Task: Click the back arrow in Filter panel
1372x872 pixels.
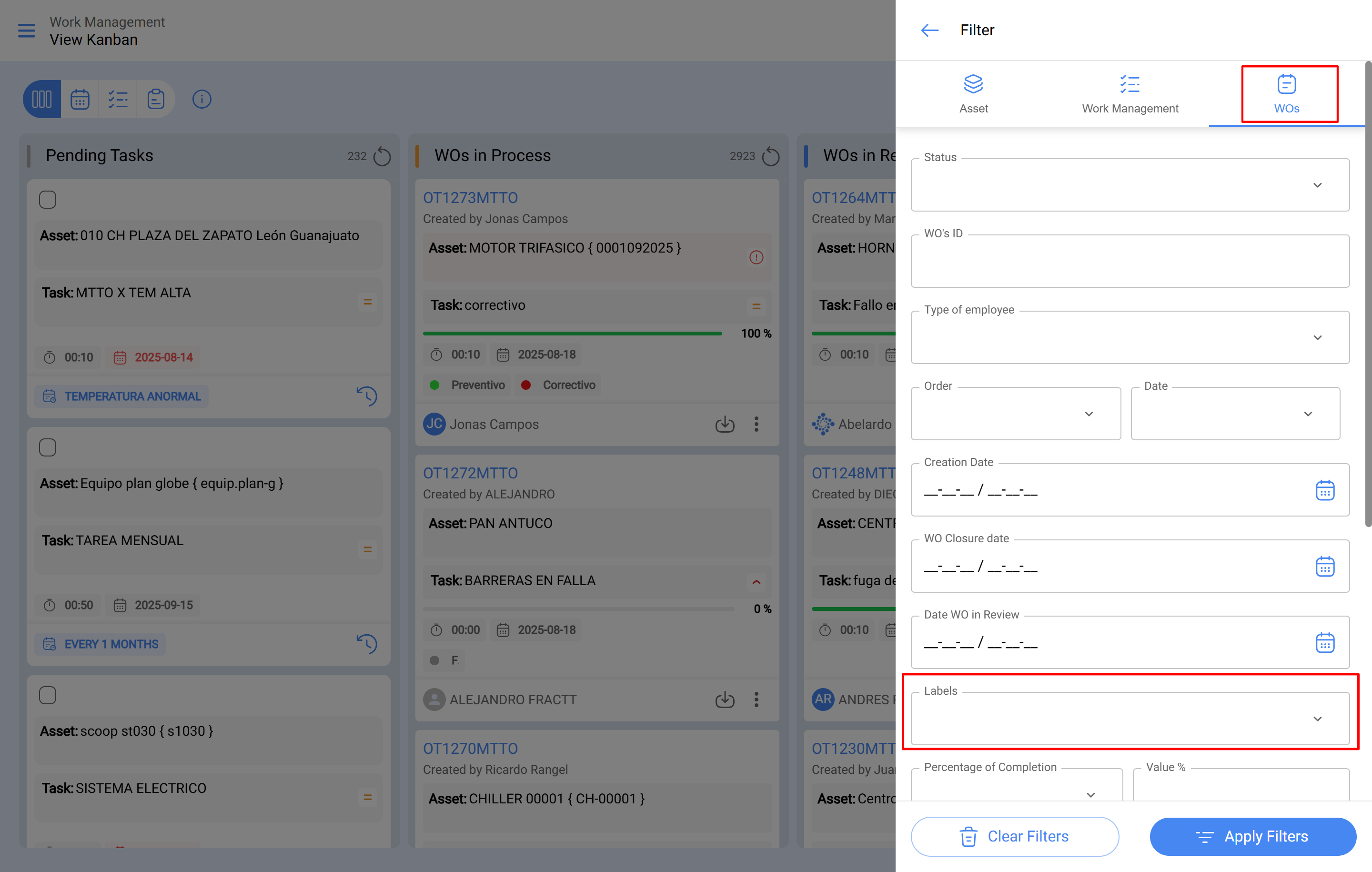Action: (929, 30)
